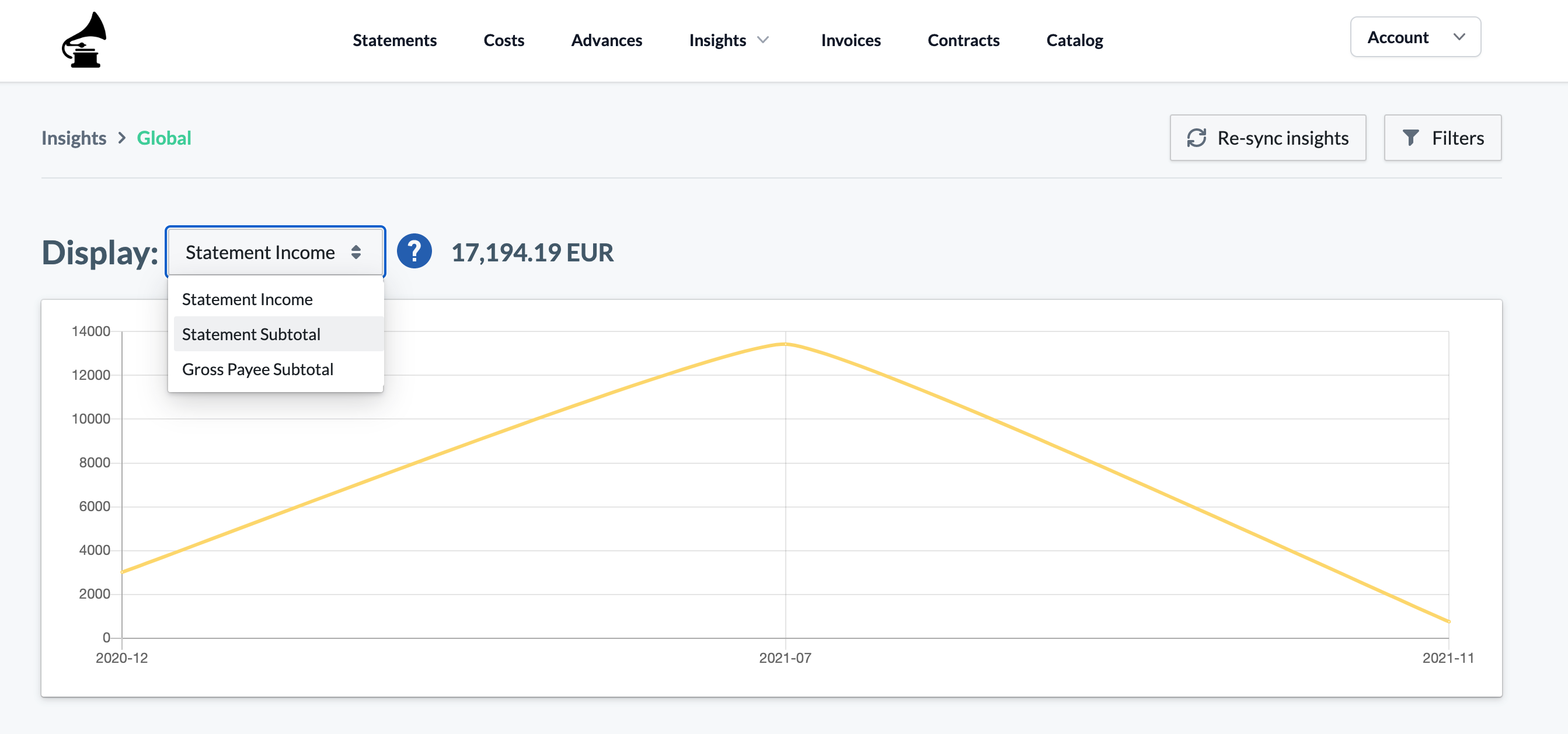
Task: Click the 2021-07 x-axis label
Action: point(785,658)
